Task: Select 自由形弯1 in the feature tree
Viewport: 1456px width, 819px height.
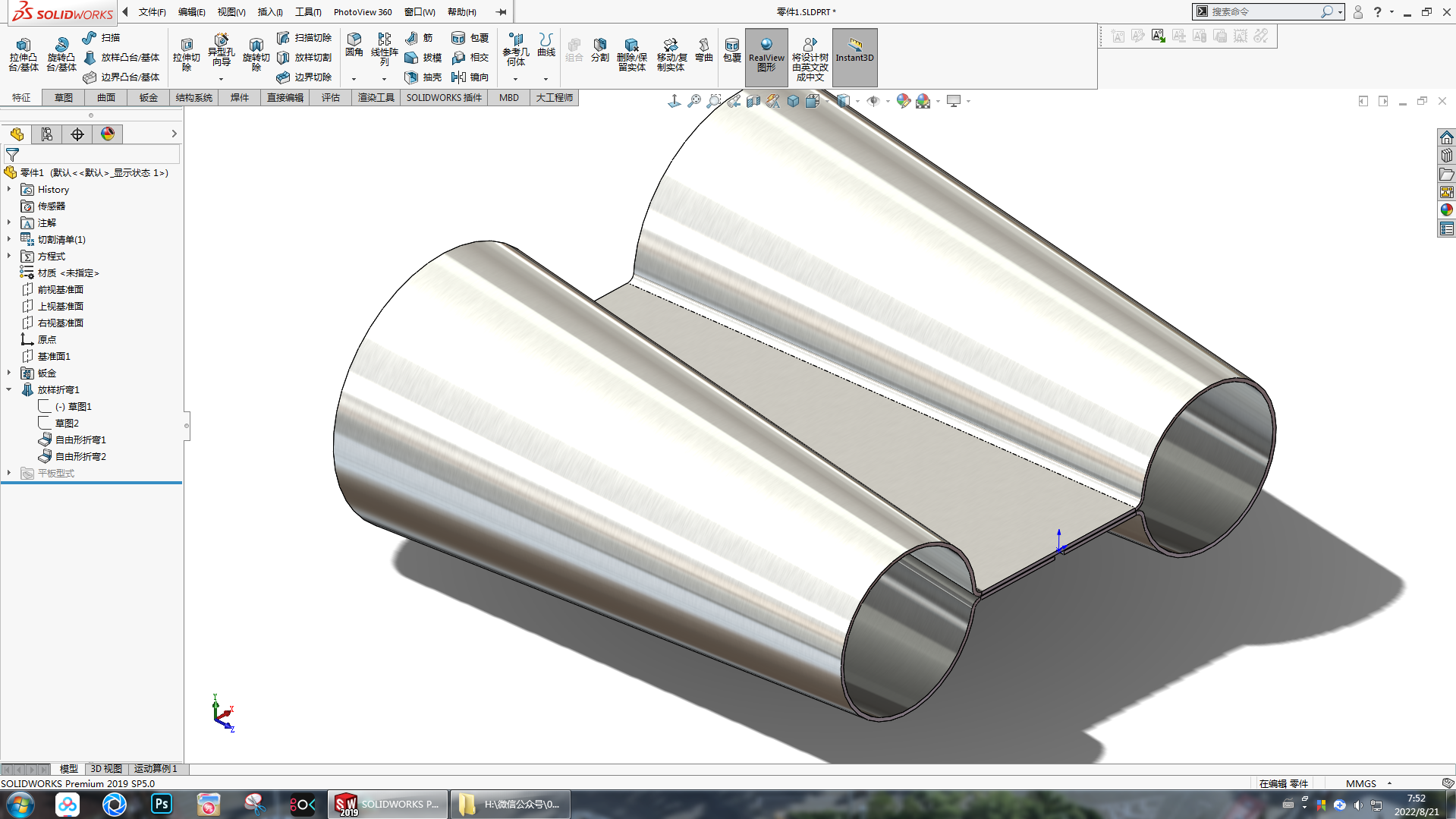Action: pos(72,440)
